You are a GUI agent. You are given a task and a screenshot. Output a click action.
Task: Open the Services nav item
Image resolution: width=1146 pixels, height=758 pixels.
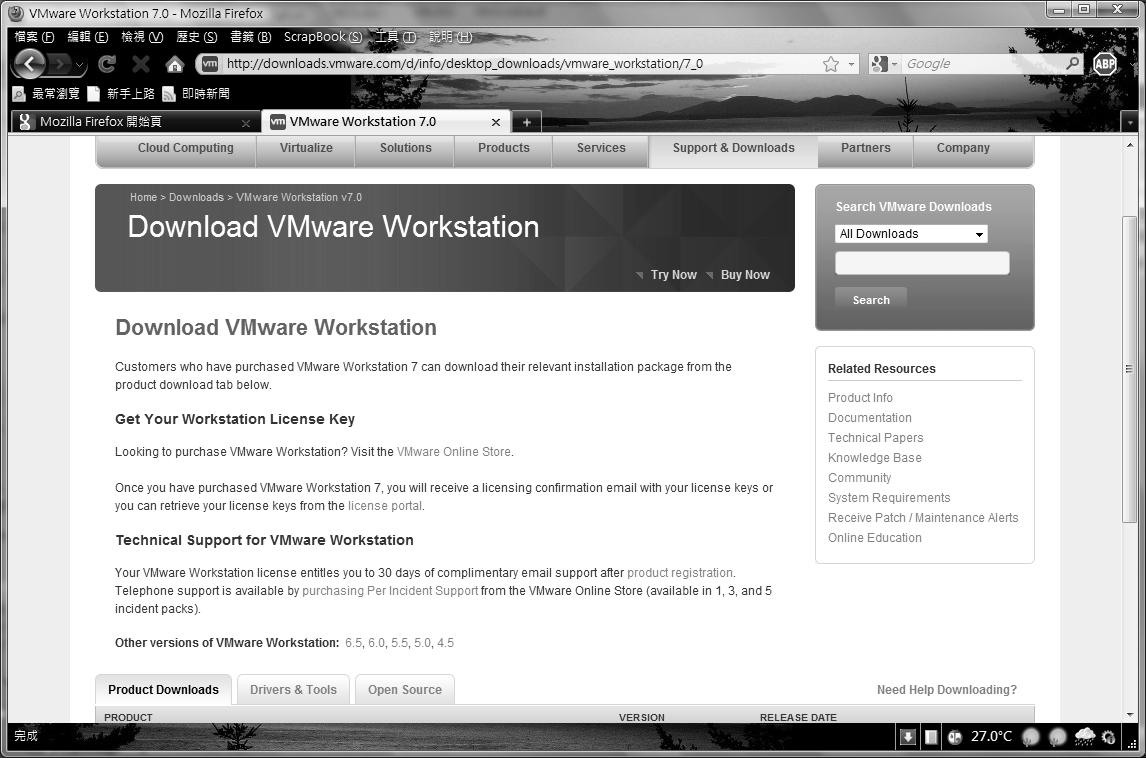(x=601, y=148)
